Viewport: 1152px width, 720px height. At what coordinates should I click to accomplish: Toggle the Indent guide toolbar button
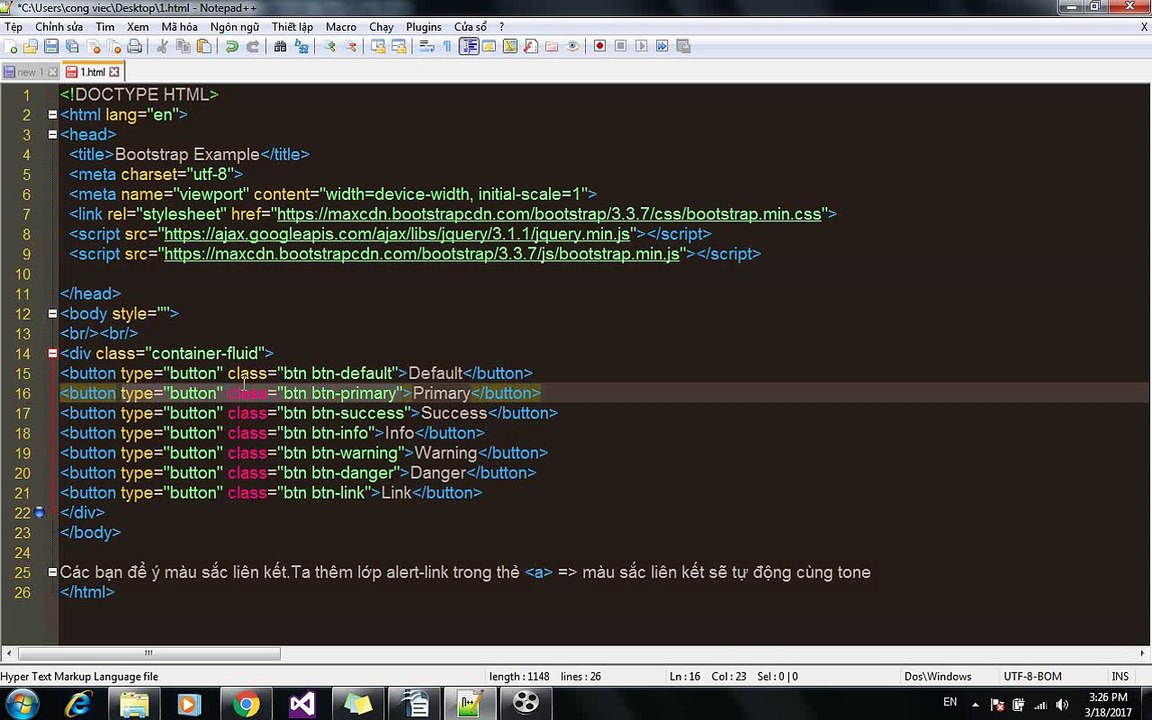pyautogui.click(x=468, y=46)
